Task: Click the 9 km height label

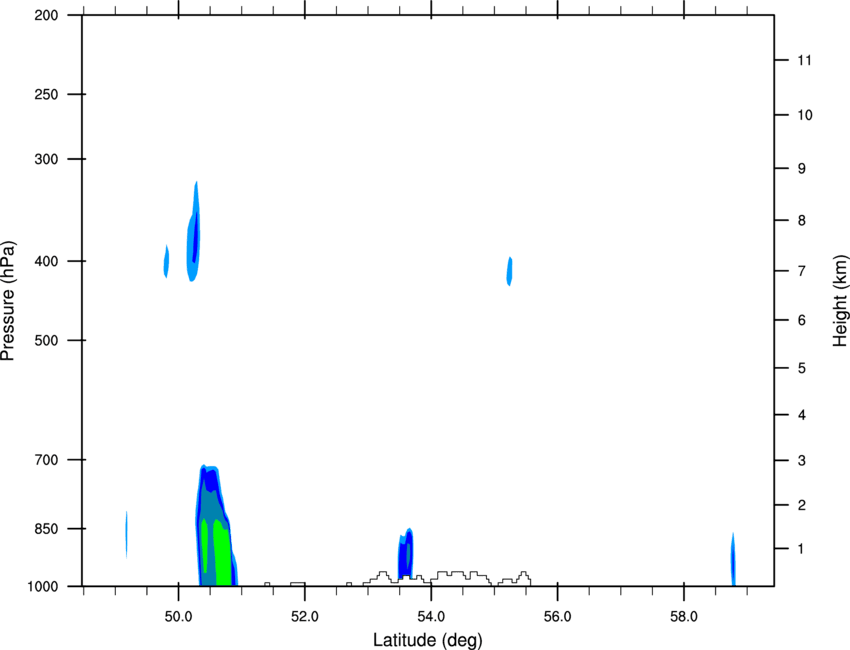Action: [802, 169]
